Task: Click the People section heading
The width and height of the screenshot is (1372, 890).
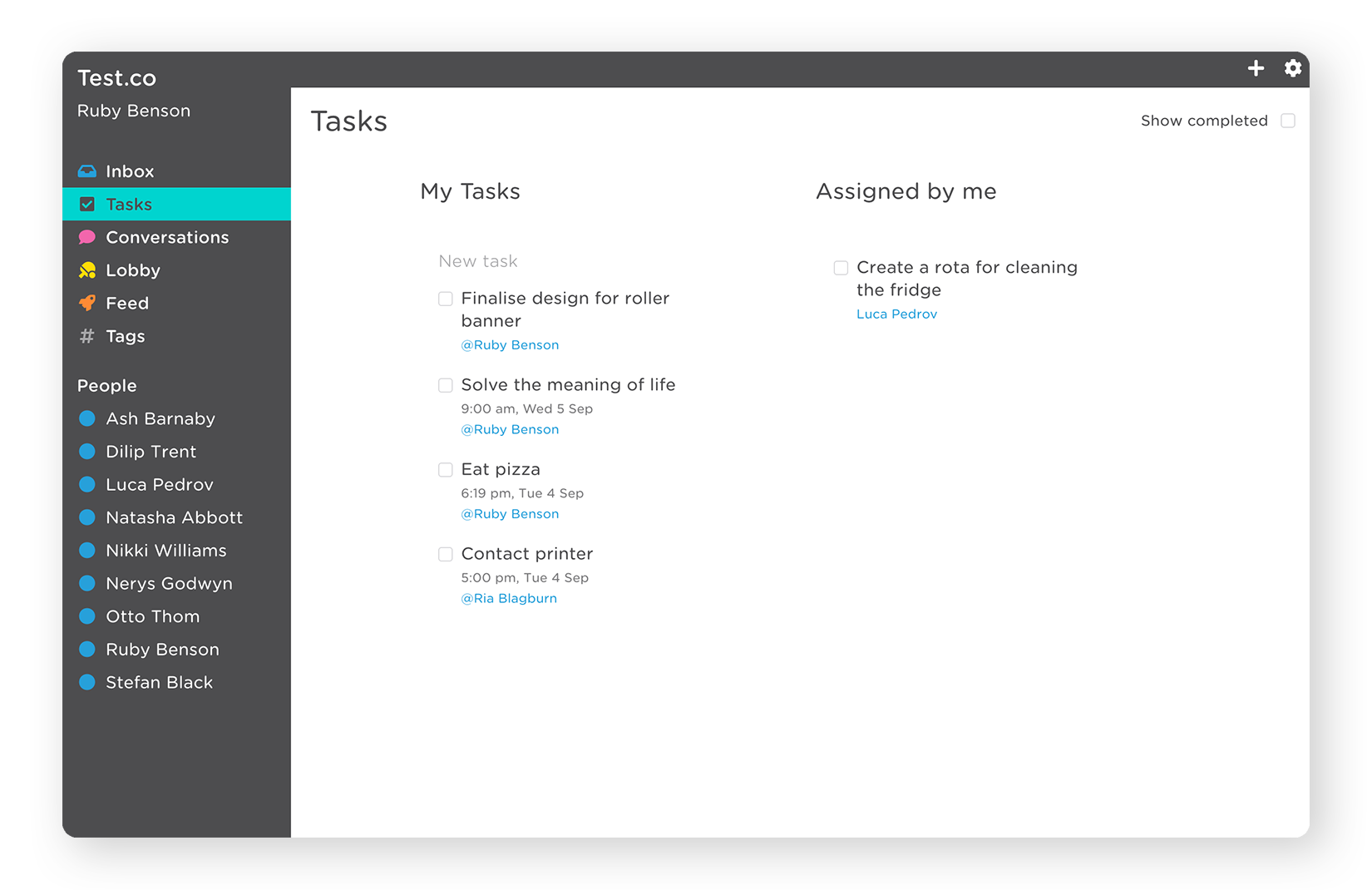Action: [107, 386]
